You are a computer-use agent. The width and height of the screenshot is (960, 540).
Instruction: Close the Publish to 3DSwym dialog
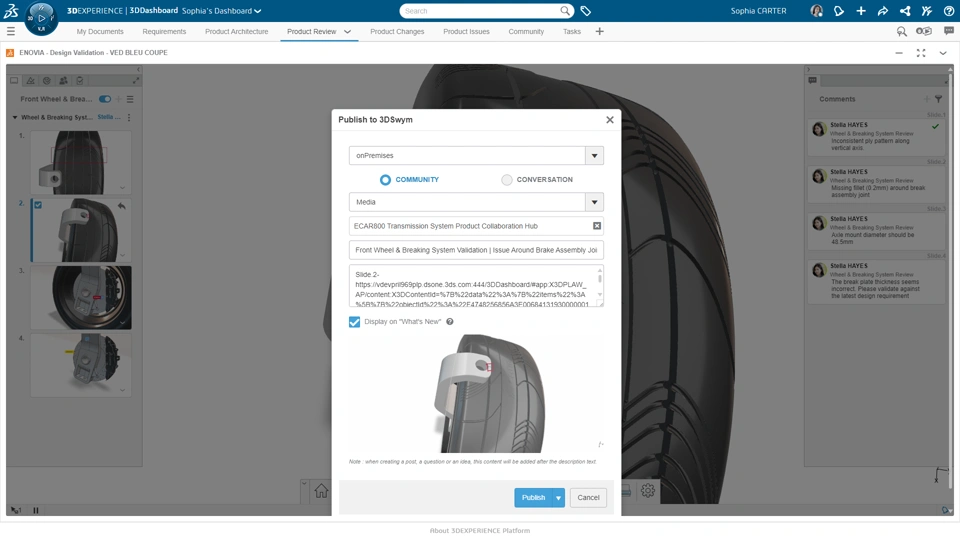(610, 120)
